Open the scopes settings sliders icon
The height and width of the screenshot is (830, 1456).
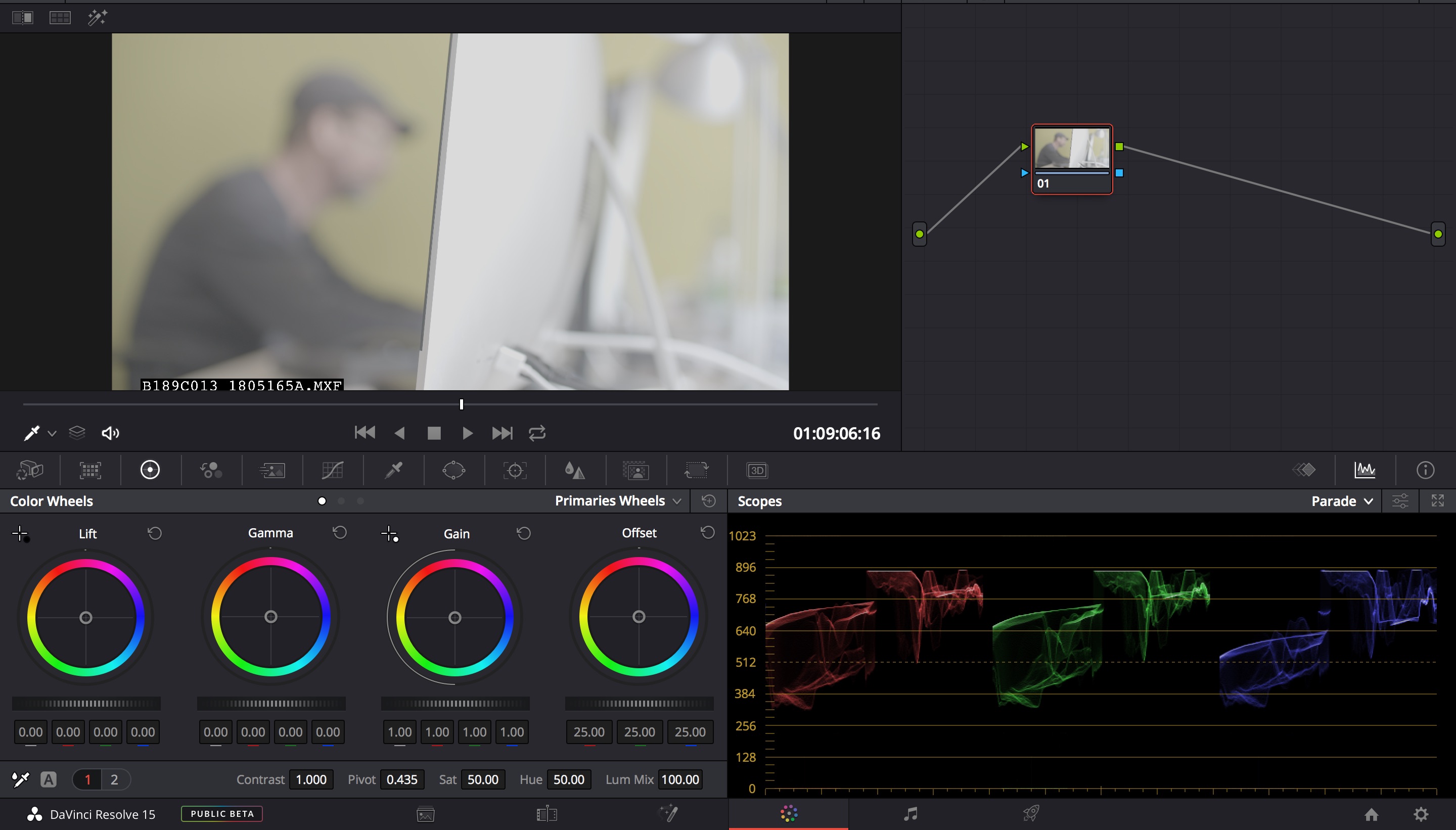pyautogui.click(x=1400, y=501)
